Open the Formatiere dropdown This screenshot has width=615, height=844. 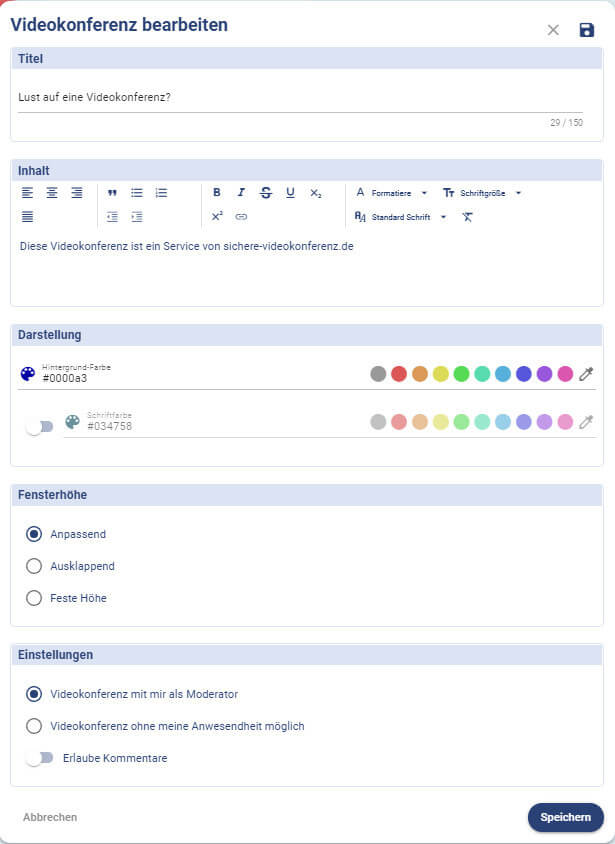(x=392, y=193)
